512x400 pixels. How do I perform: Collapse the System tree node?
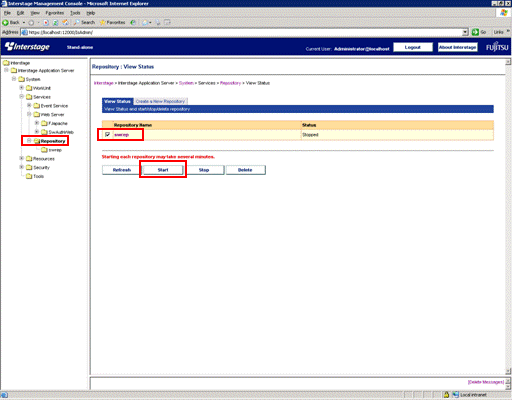point(14,79)
